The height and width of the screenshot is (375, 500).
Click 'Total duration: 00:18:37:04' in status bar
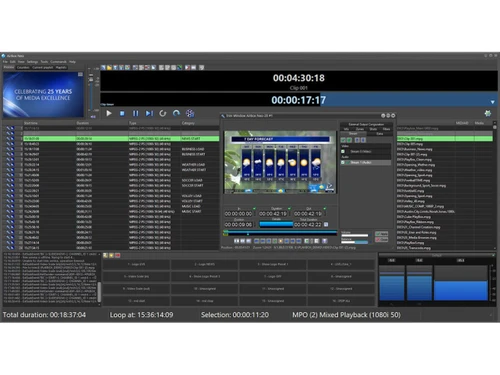[x=44, y=315]
